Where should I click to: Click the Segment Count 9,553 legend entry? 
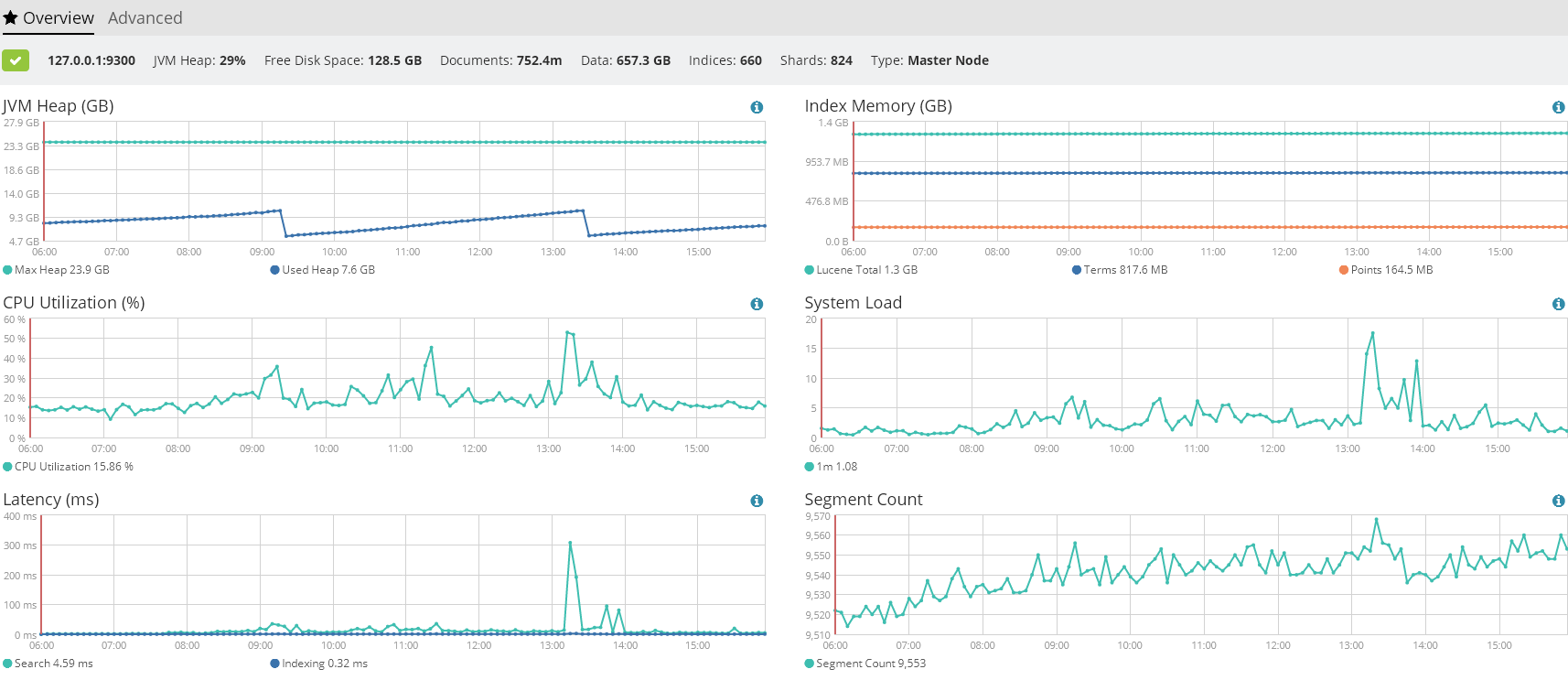(x=865, y=664)
